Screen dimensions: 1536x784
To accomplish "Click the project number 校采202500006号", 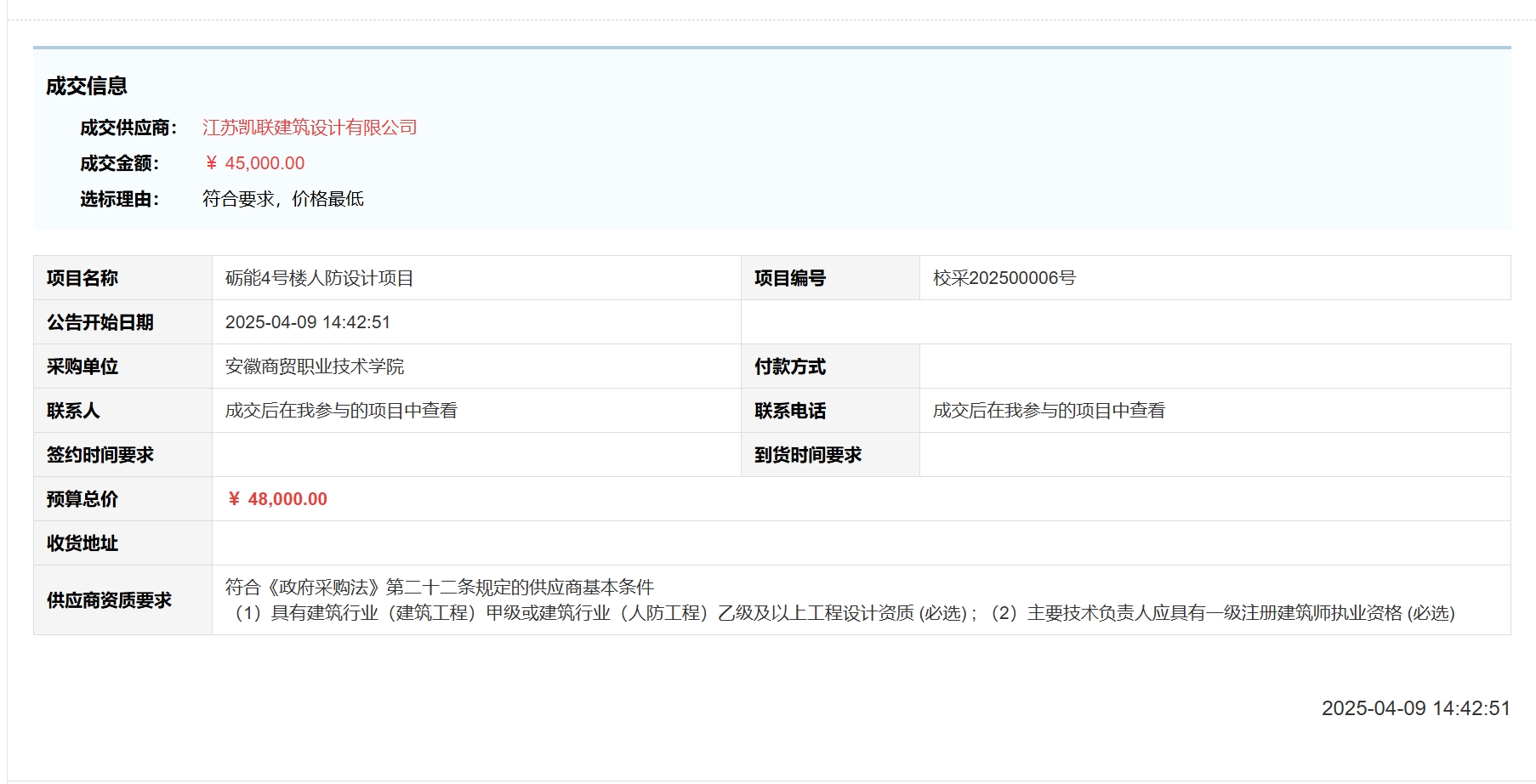I will [x=1004, y=278].
